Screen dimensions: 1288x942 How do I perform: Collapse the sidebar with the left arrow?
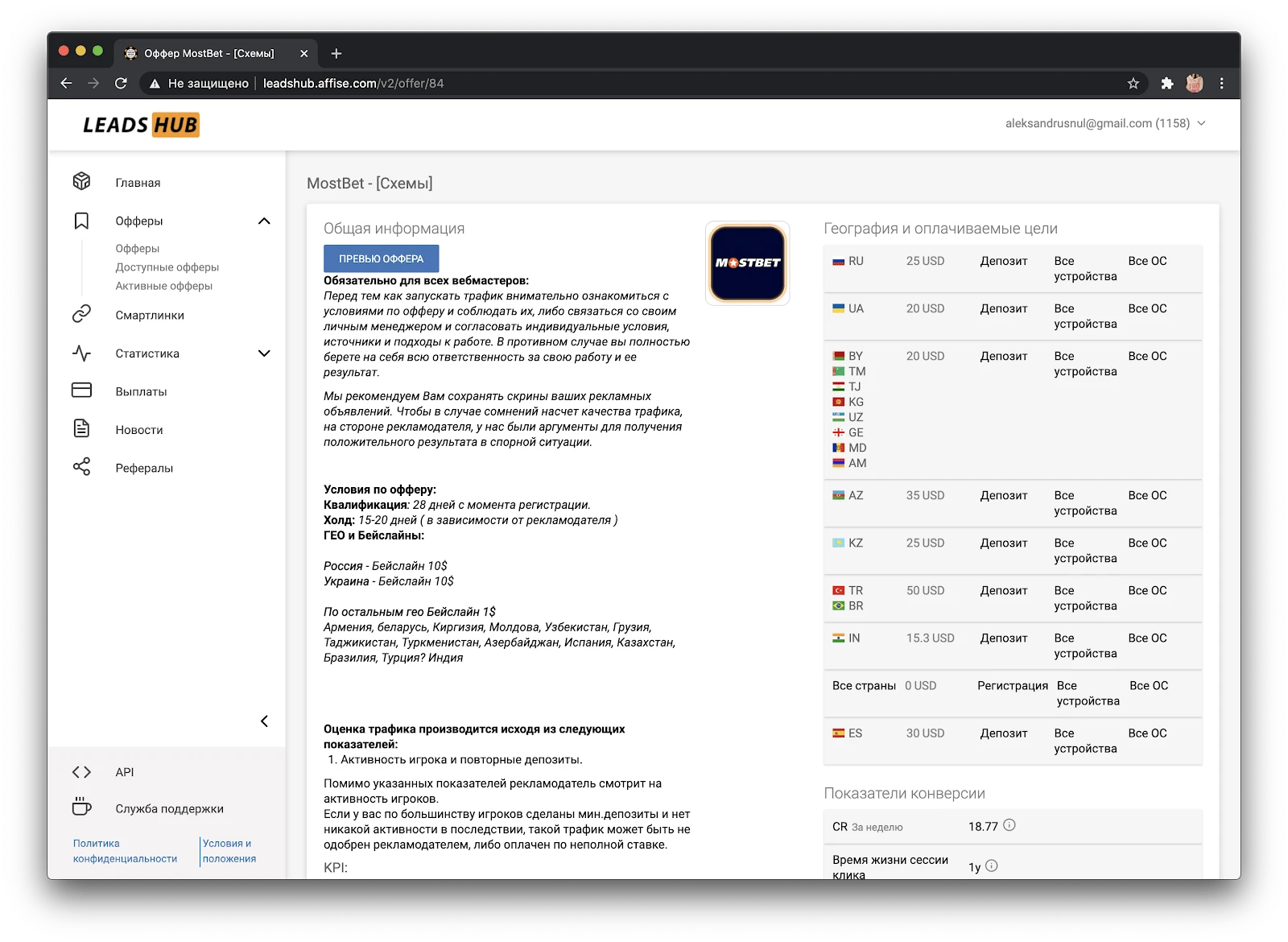click(x=264, y=721)
